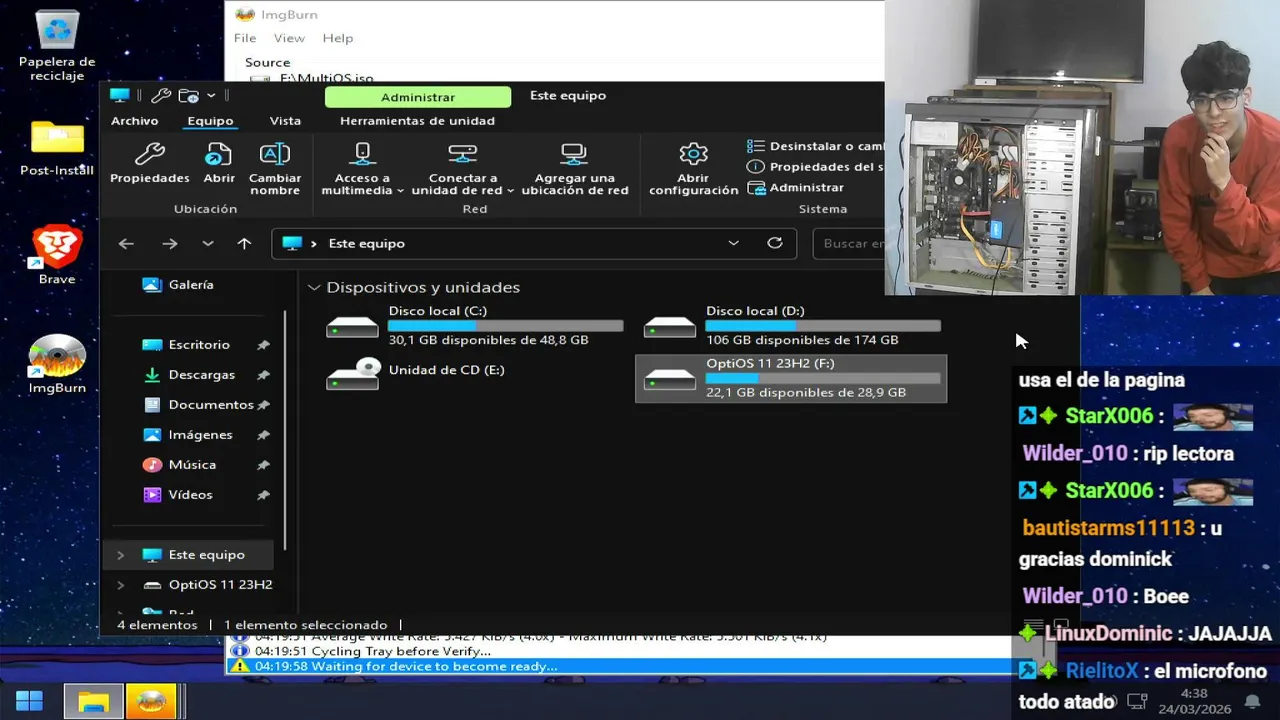
Task: Click the quick access properties icon in title bar
Action: (x=160, y=96)
